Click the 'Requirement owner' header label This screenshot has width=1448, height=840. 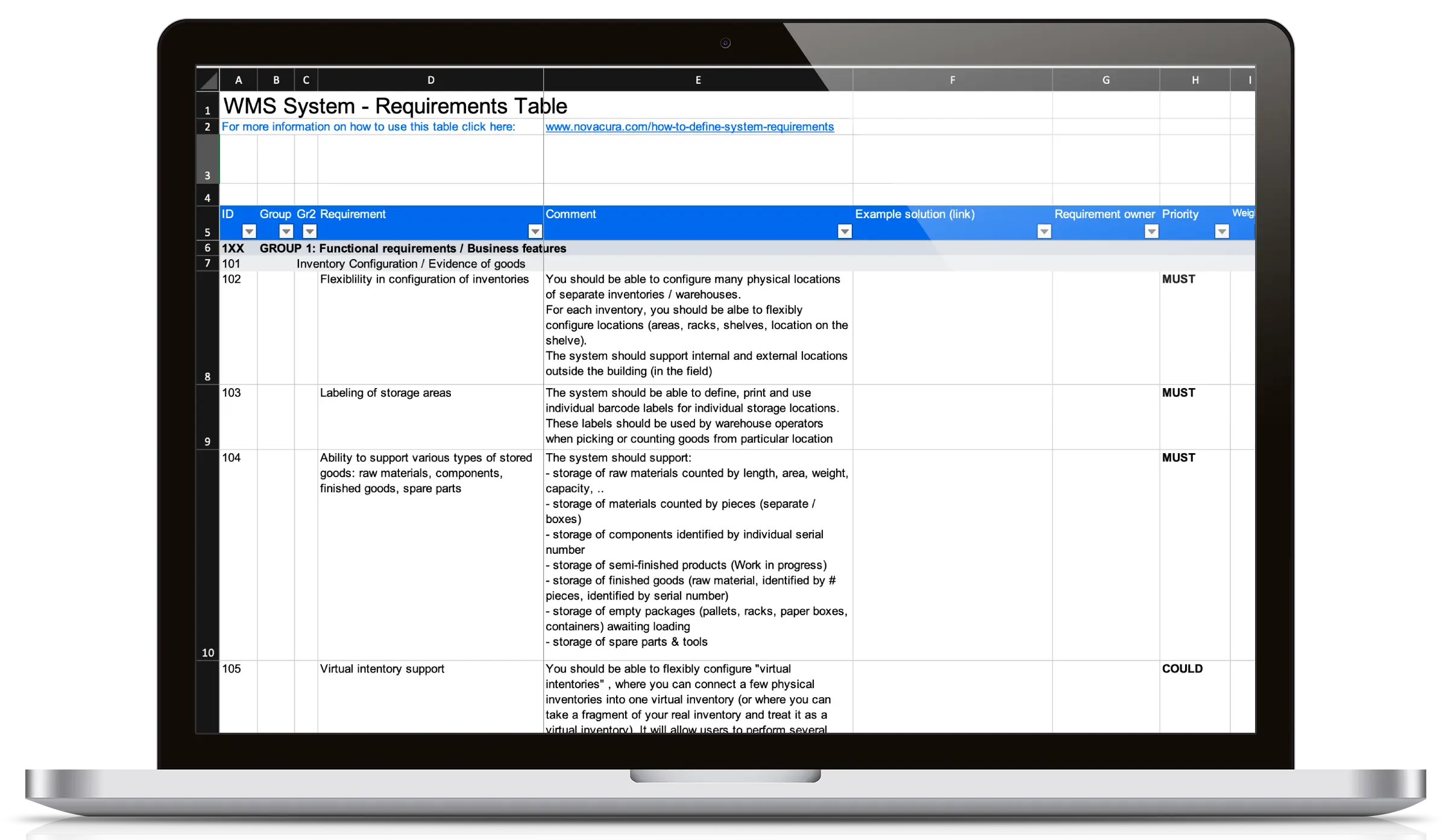pos(1104,214)
